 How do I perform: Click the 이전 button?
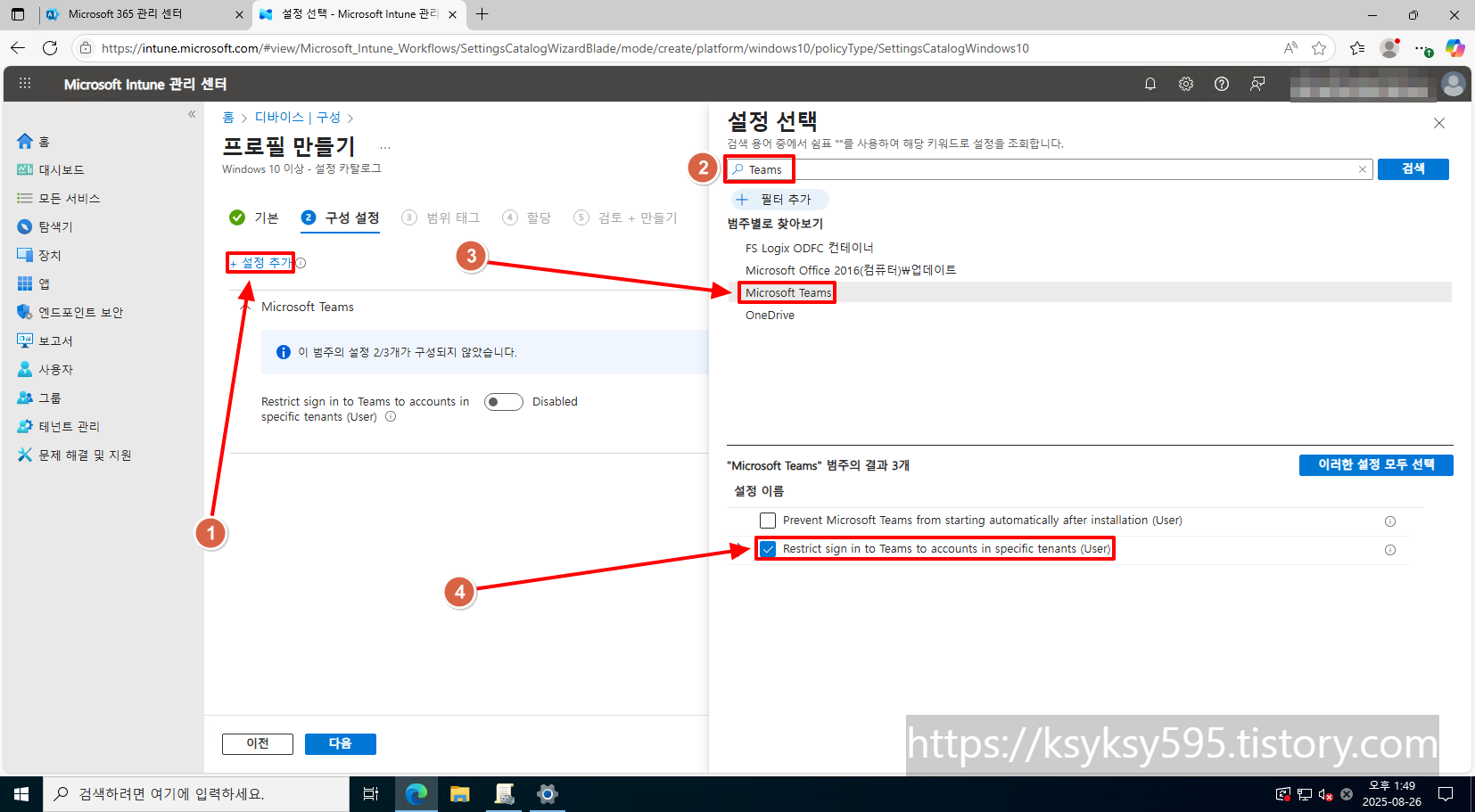[258, 744]
